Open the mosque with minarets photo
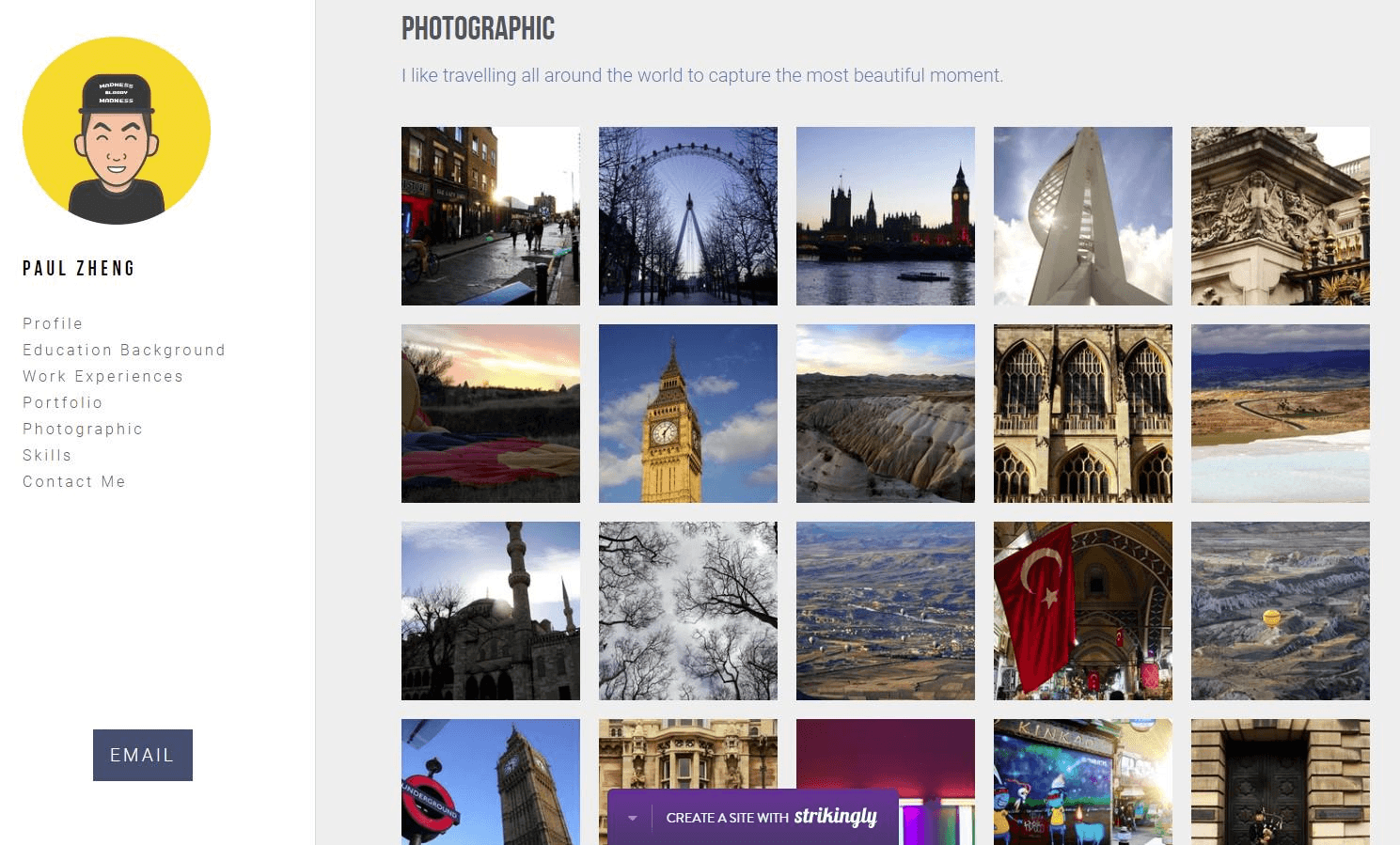The image size is (1400, 845). pyautogui.click(x=491, y=611)
